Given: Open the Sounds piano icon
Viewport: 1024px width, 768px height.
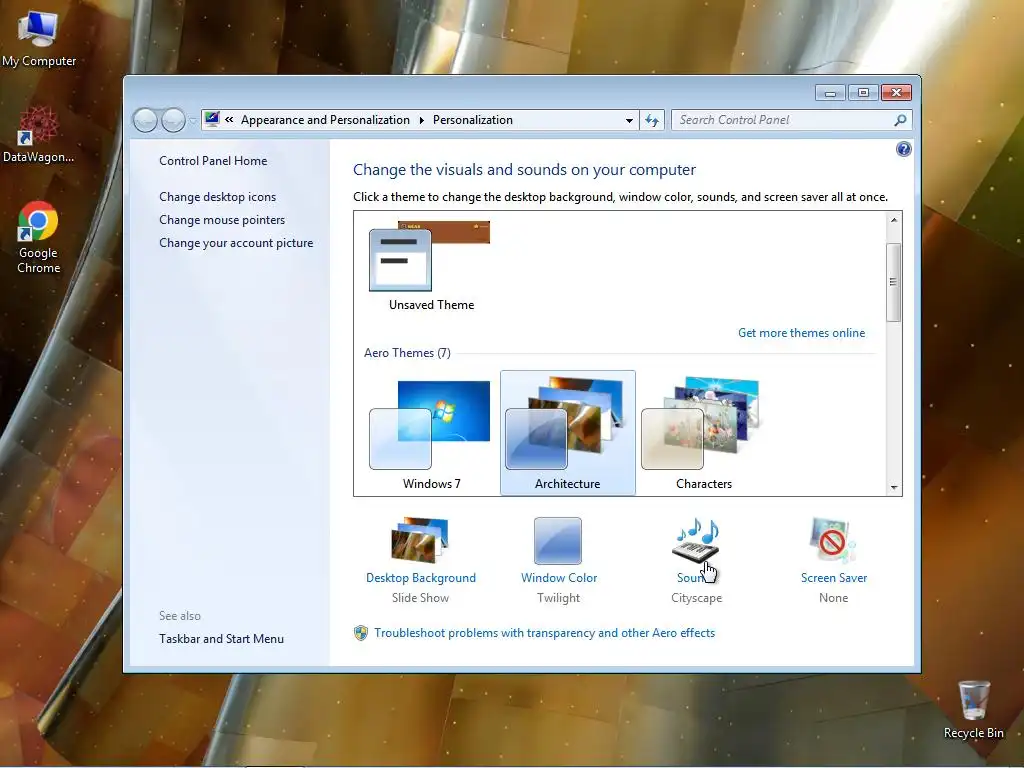Looking at the screenshot, I should 696,540.
